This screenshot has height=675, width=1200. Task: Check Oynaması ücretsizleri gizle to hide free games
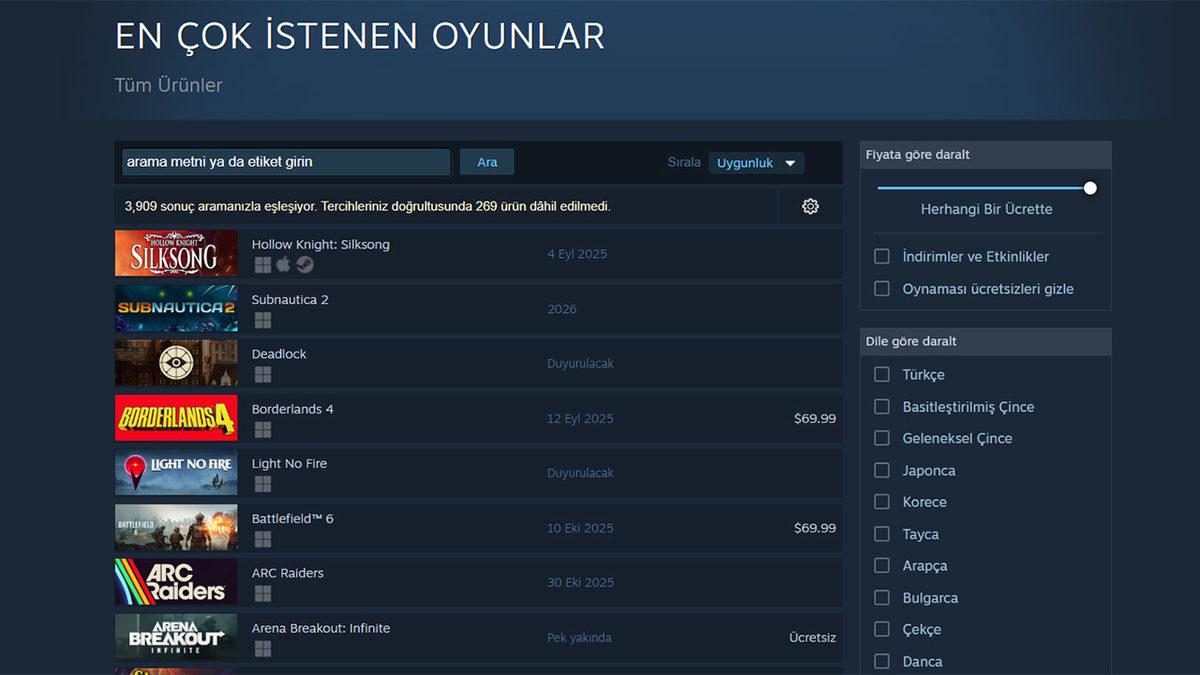click(x=881, y=288)
